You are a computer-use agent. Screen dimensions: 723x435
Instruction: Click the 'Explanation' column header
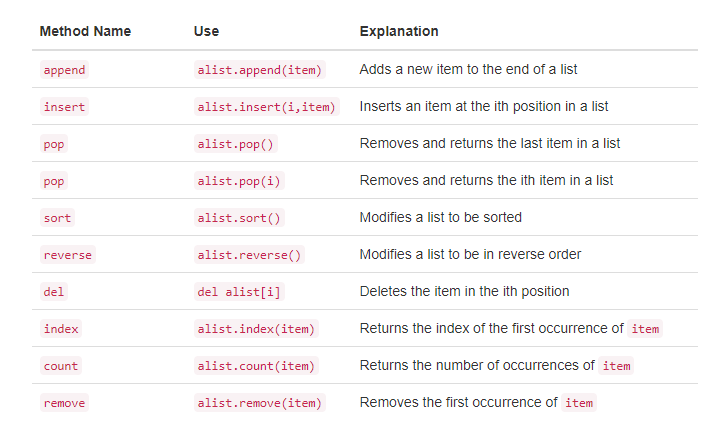399,32
